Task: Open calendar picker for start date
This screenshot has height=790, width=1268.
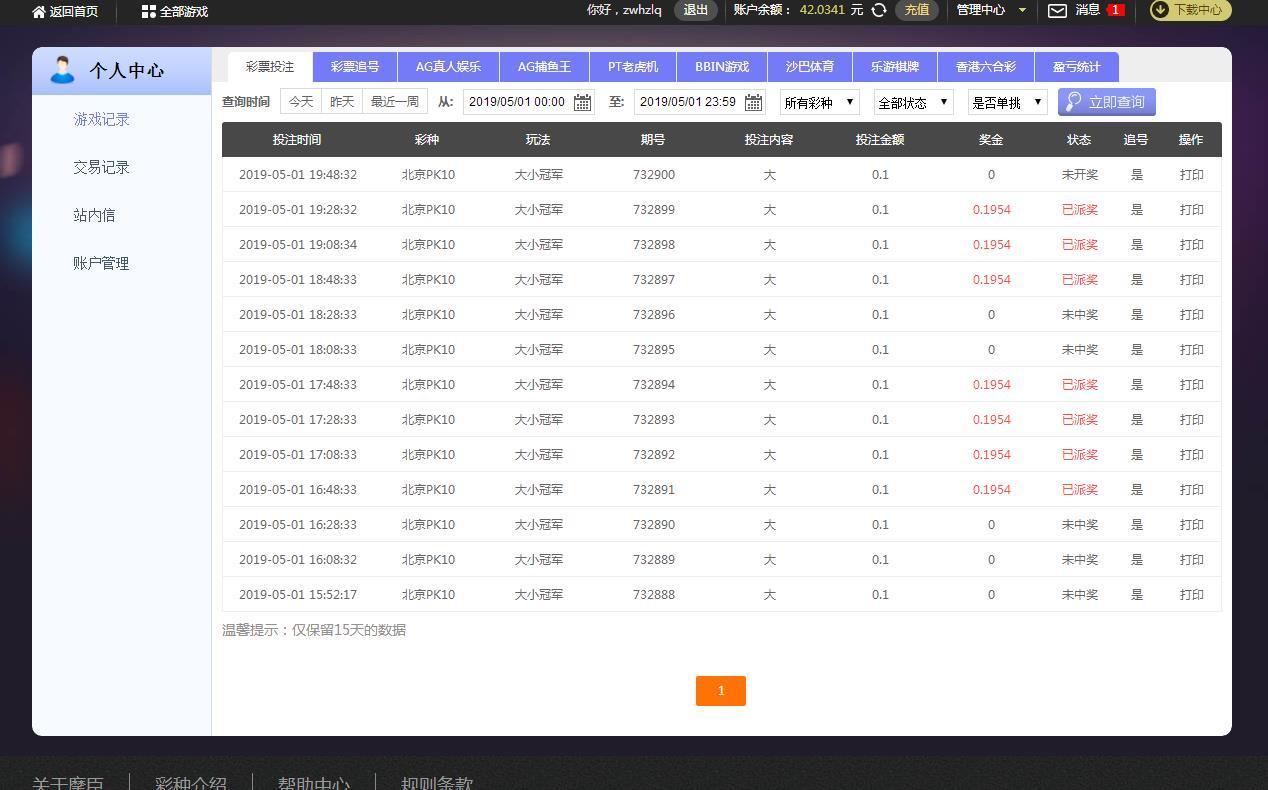Action: 582,102
